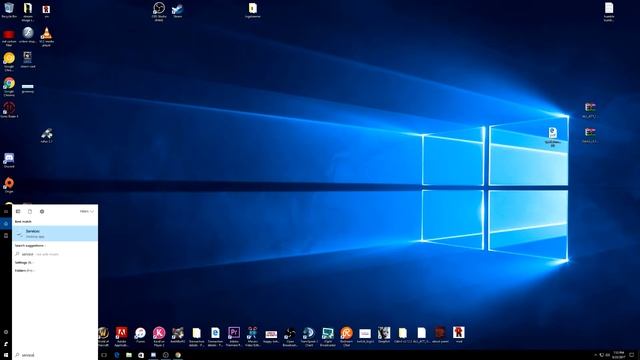This screenshot has height=360, width=640.
Task: Click the search box containing 'services'
Action: coord(55,355)
